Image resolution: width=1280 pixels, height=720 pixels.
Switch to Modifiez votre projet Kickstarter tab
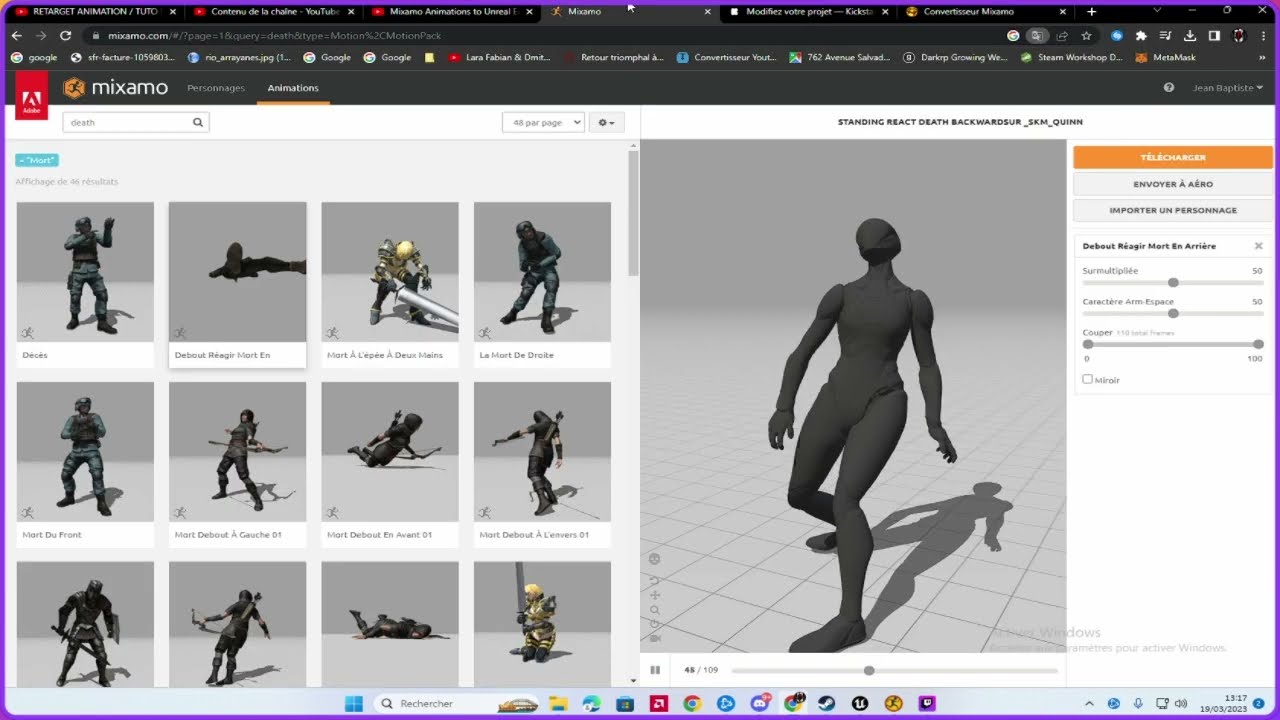pyautogui.click(x=810, y=12)
